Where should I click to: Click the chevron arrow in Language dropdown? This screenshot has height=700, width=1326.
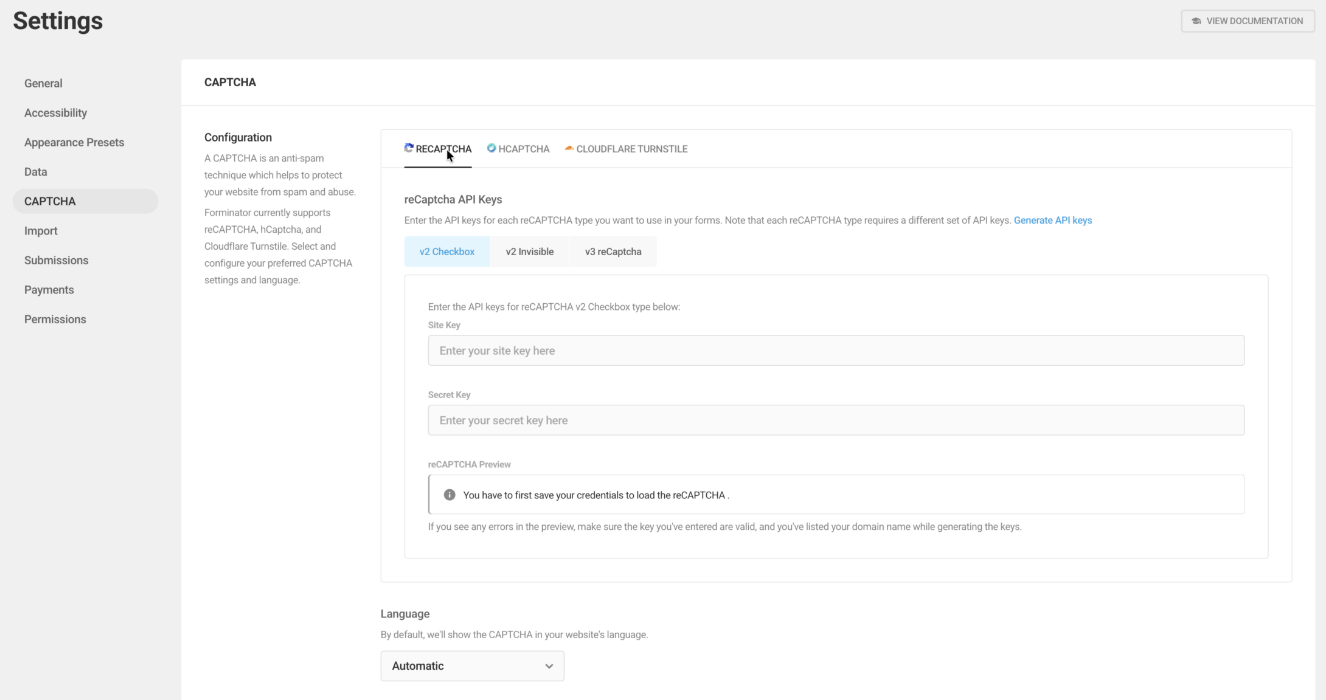(x=548, y=666)
